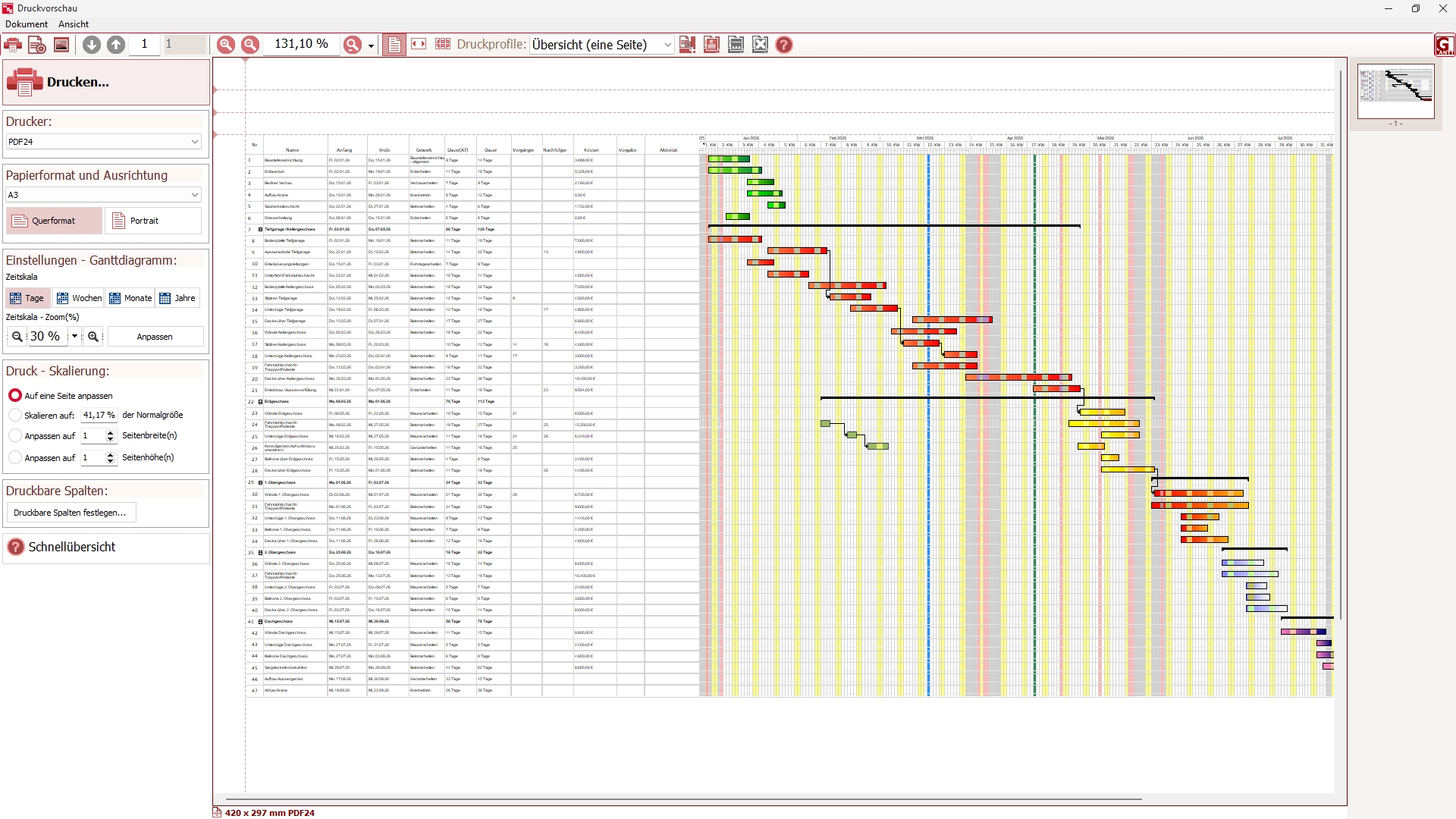Viewport: 1456px width, 819px height.
Task: Go to the next page with the down arrow
Action: point(92,45)
